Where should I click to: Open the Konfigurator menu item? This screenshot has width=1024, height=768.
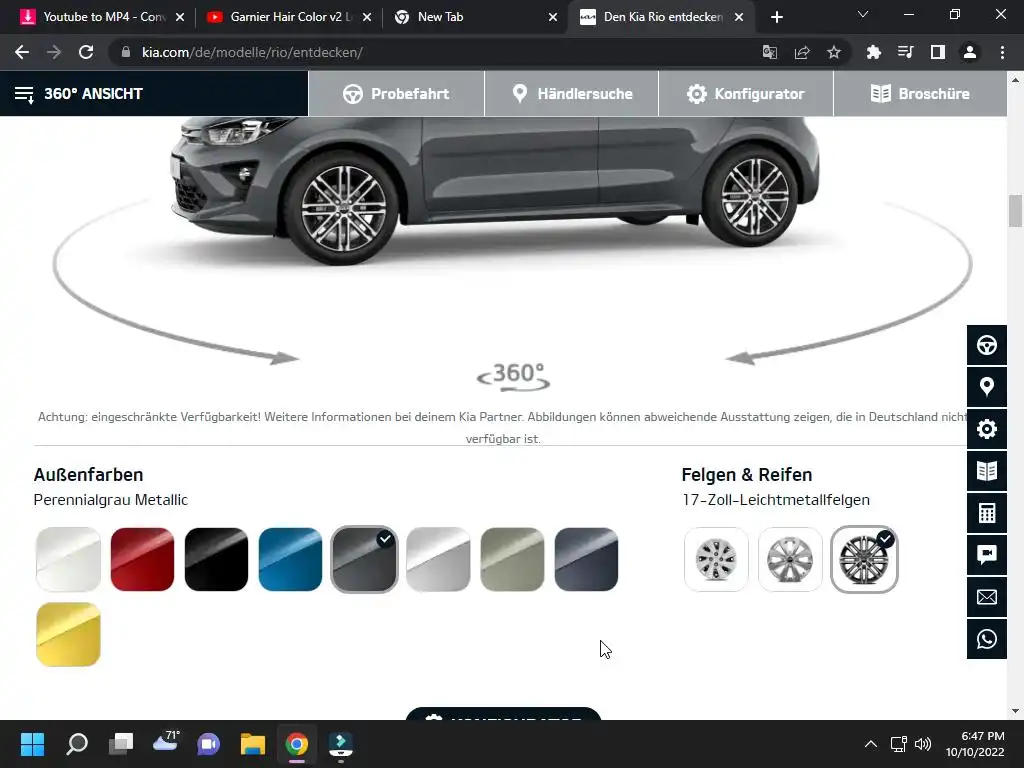click(746, 94)
